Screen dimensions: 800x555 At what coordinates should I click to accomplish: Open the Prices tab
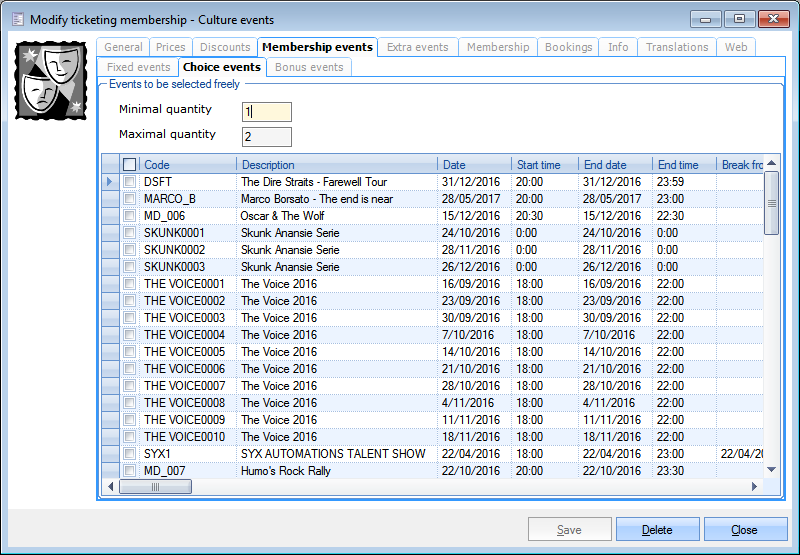click(x=171, y=47)
